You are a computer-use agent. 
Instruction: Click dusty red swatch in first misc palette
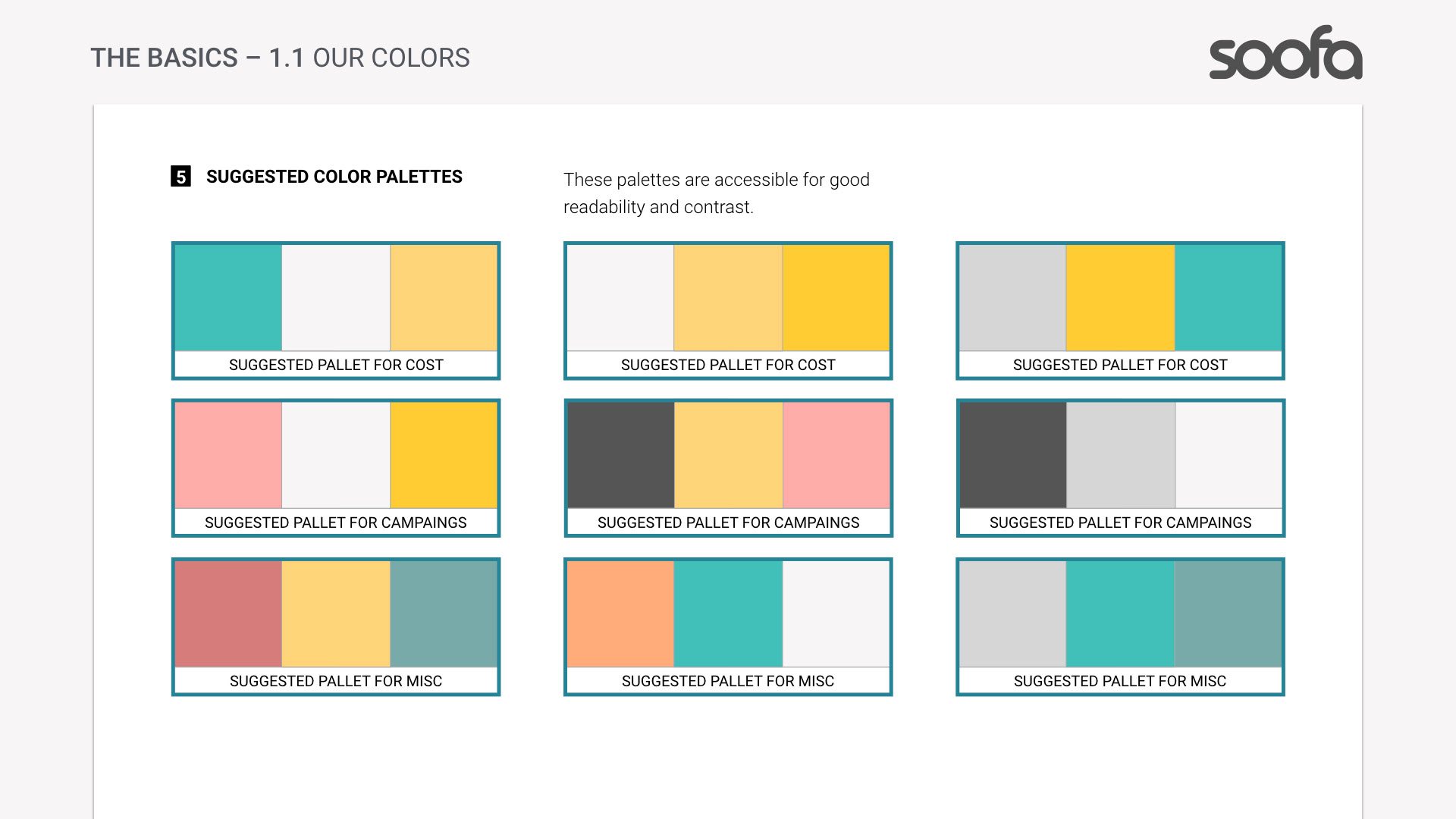[228, 613]
